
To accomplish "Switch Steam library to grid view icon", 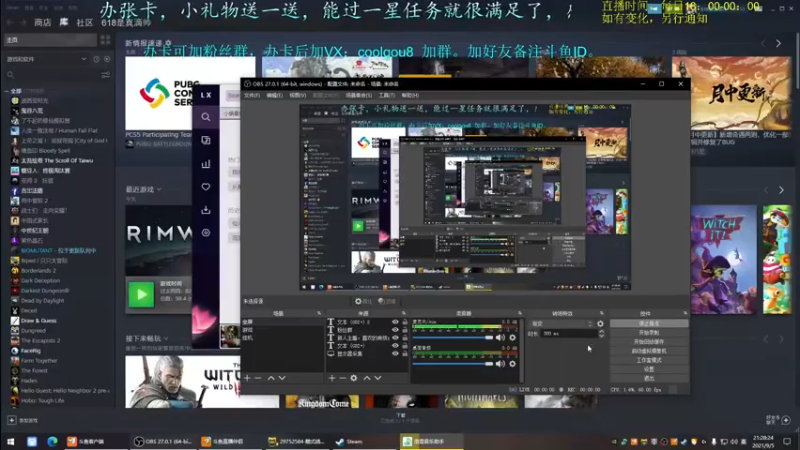I will click(106, 40).
